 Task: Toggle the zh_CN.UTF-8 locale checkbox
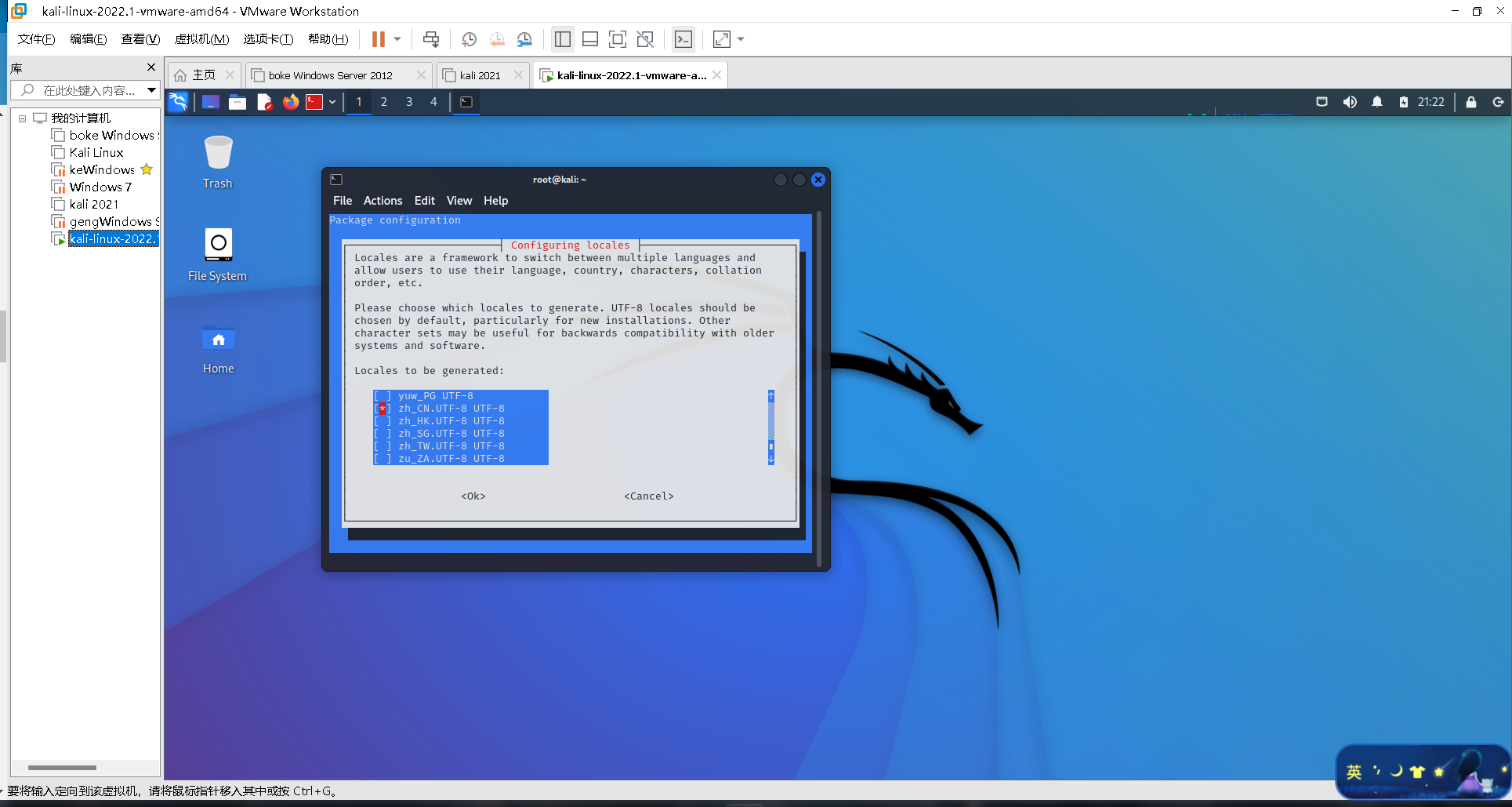point(382,409)
